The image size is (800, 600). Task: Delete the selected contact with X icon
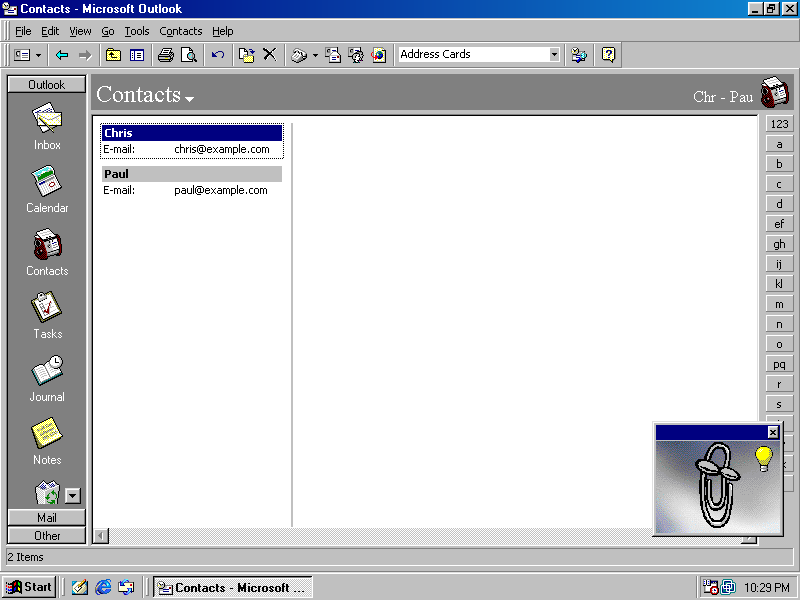pos(269,55)
